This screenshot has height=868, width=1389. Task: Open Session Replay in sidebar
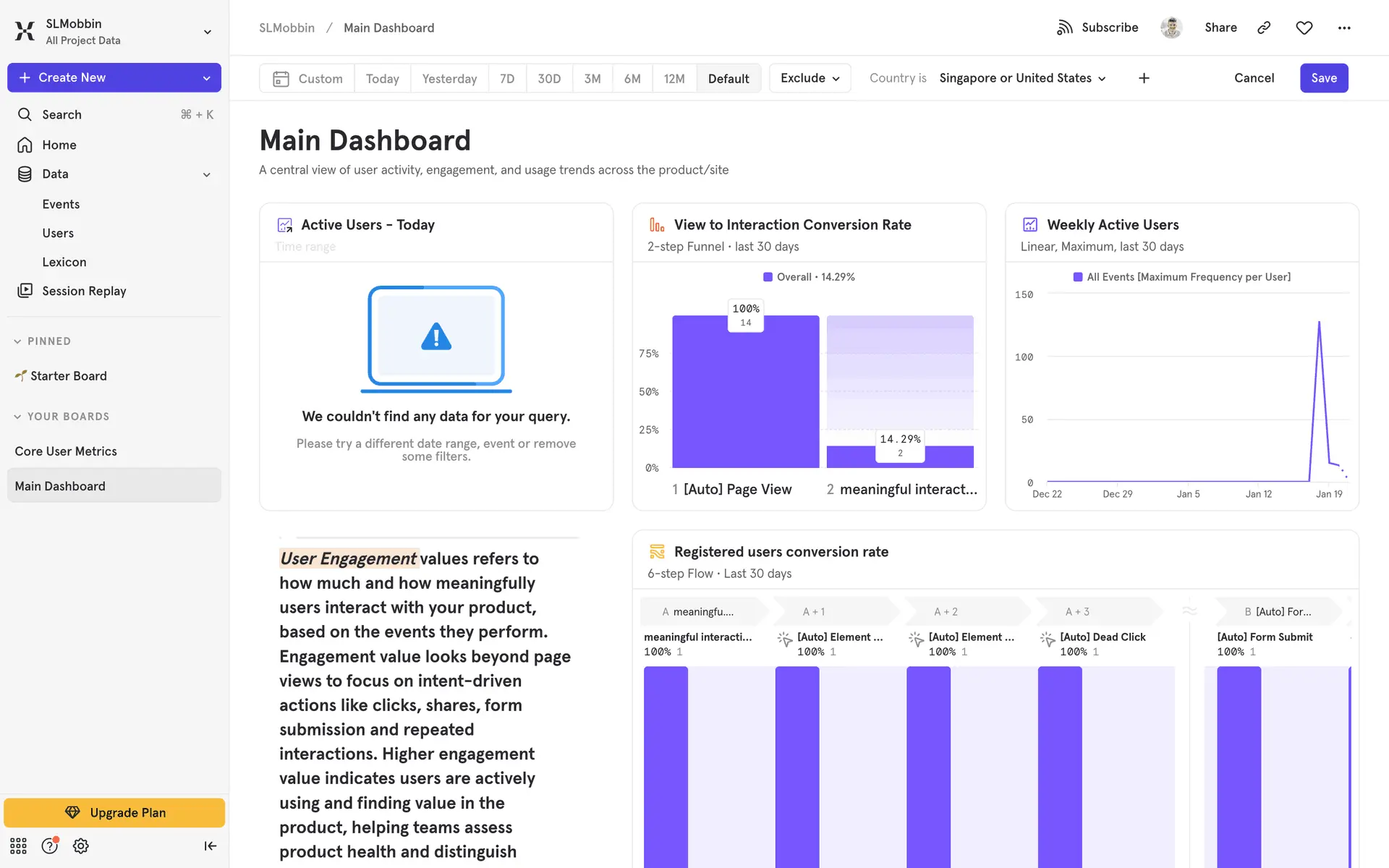84,291
